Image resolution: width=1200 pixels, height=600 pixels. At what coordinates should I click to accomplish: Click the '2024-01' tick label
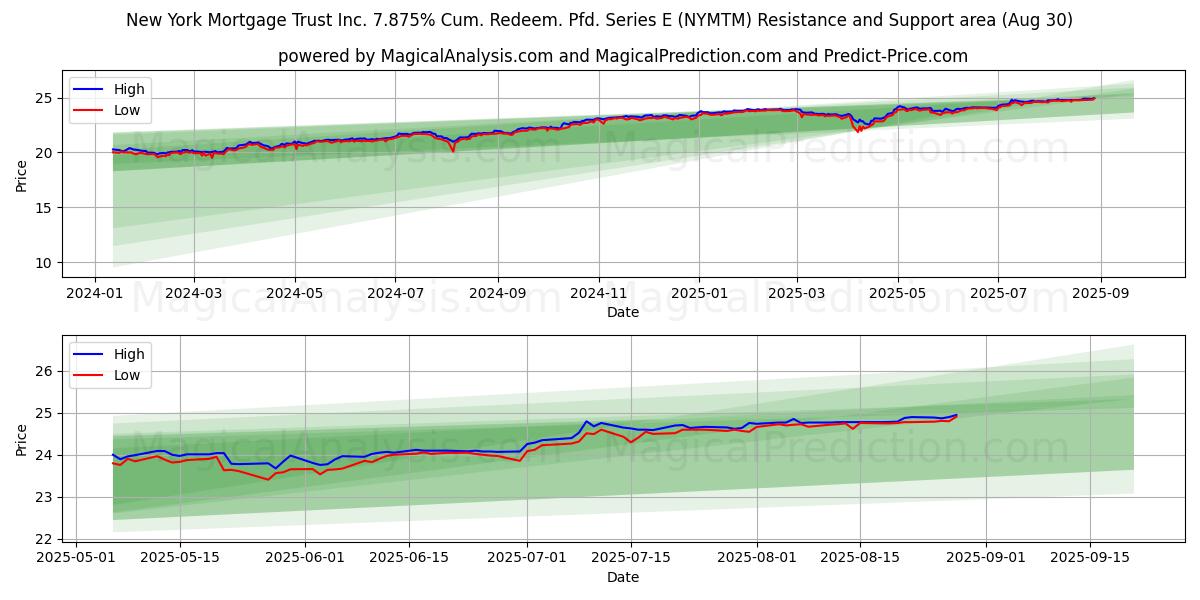coord(94,293)
